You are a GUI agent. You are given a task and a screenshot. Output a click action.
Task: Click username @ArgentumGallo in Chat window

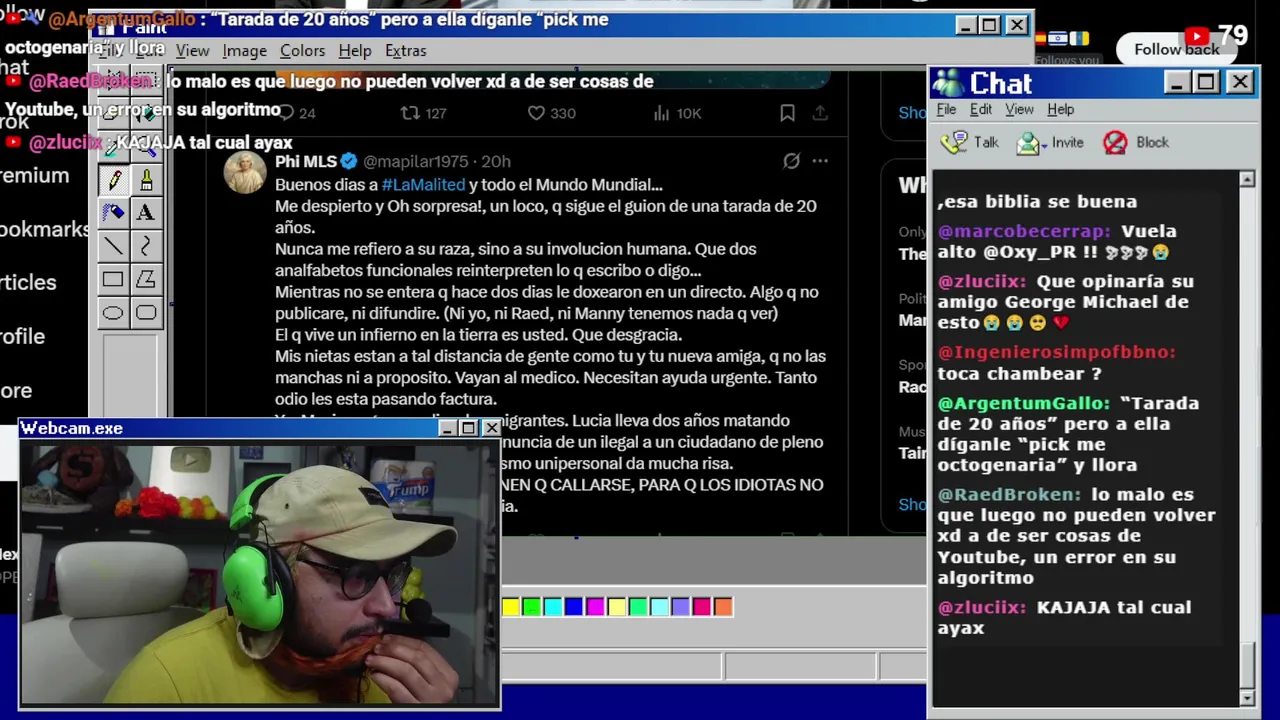1024,403
